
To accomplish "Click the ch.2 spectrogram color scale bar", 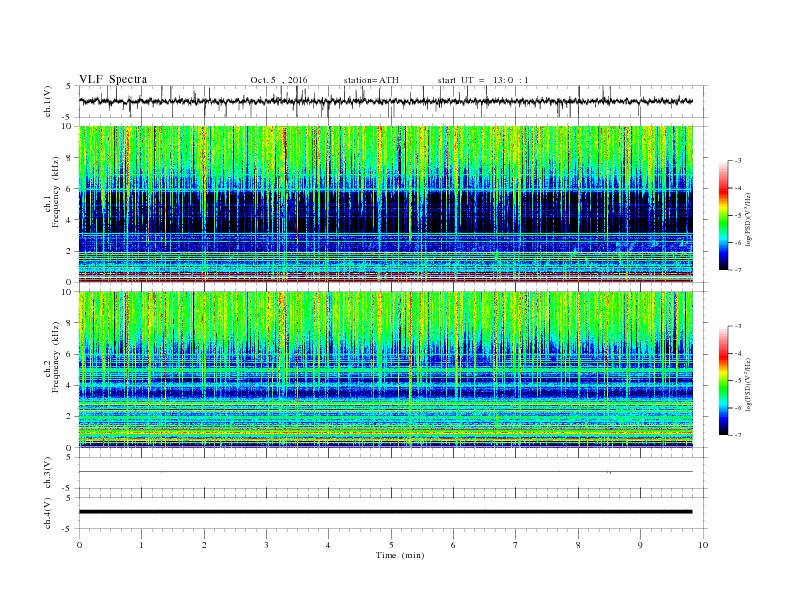I will point(724,380).
